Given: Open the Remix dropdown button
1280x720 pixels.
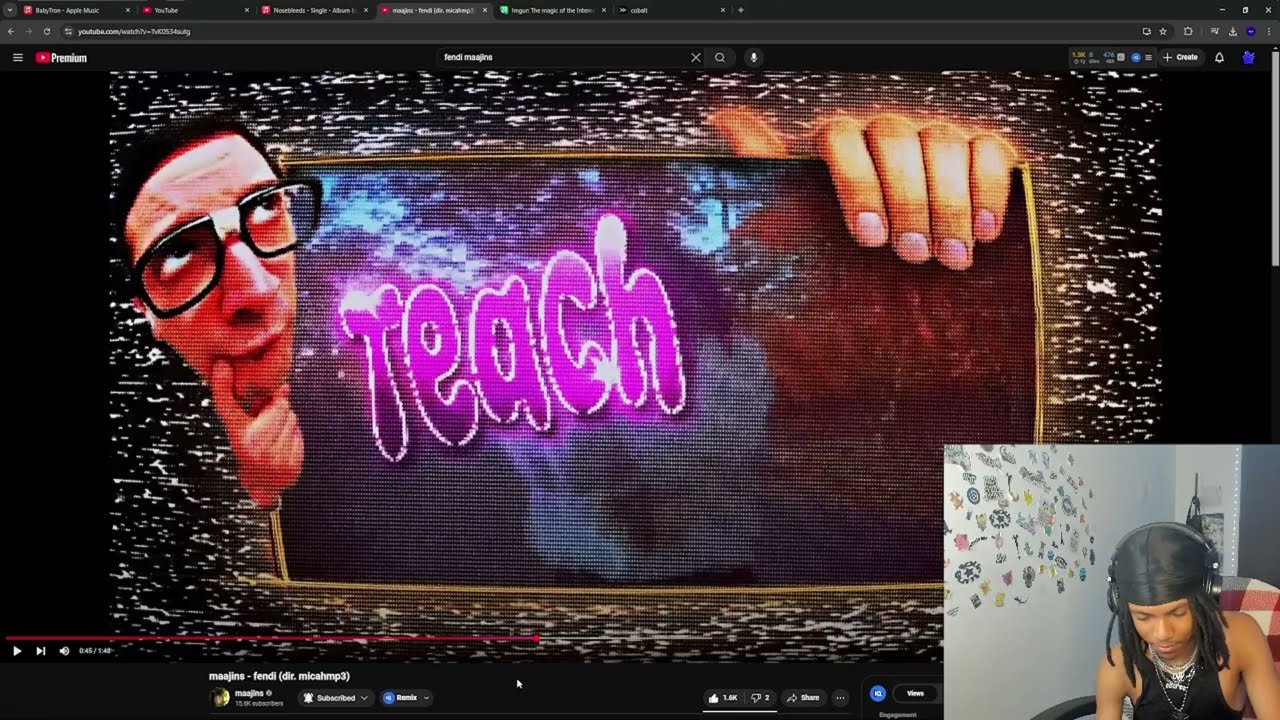Looking at the screenshot, I should [x=406, y=698].
